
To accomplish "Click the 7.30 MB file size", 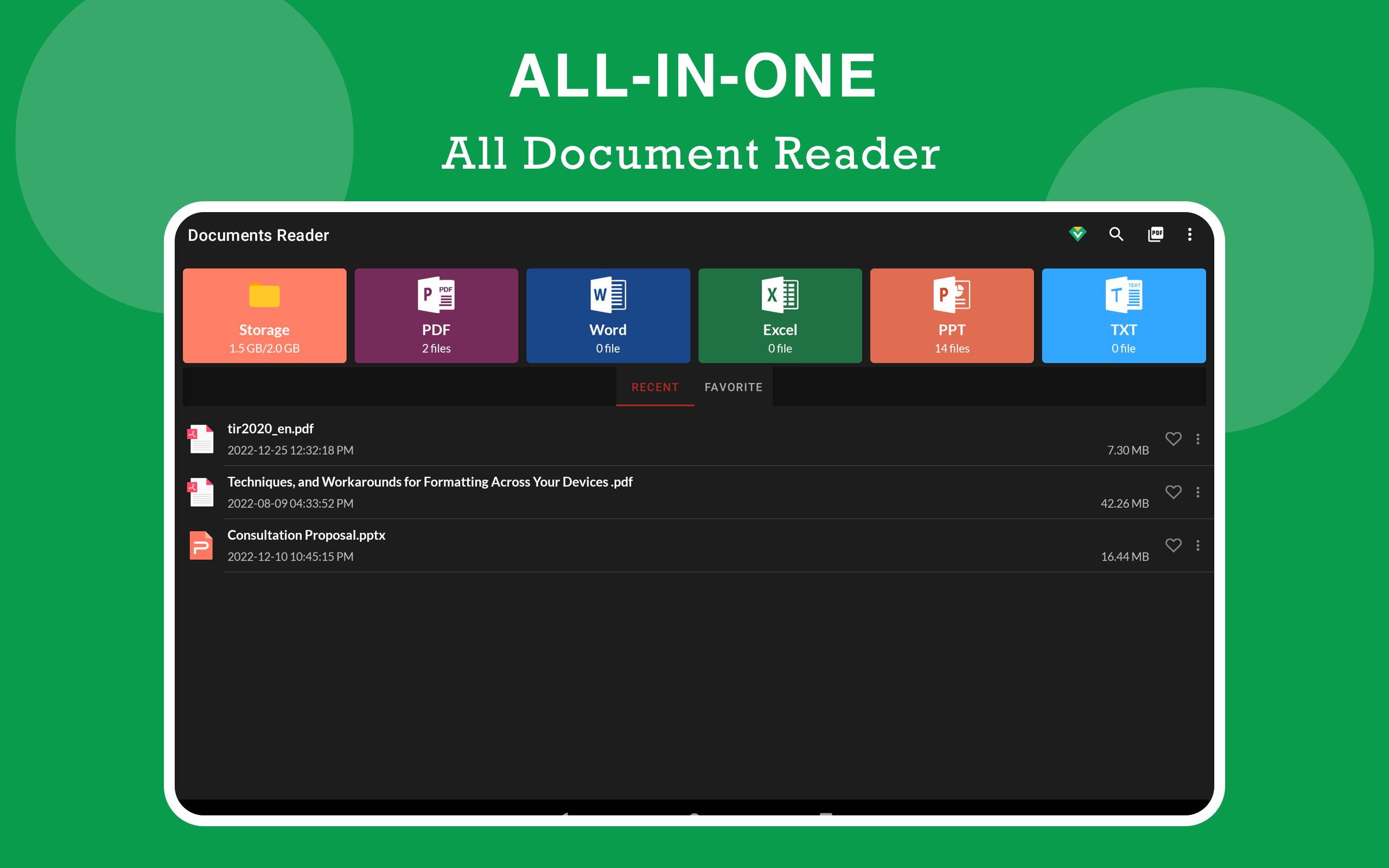I will (1128, 450).
